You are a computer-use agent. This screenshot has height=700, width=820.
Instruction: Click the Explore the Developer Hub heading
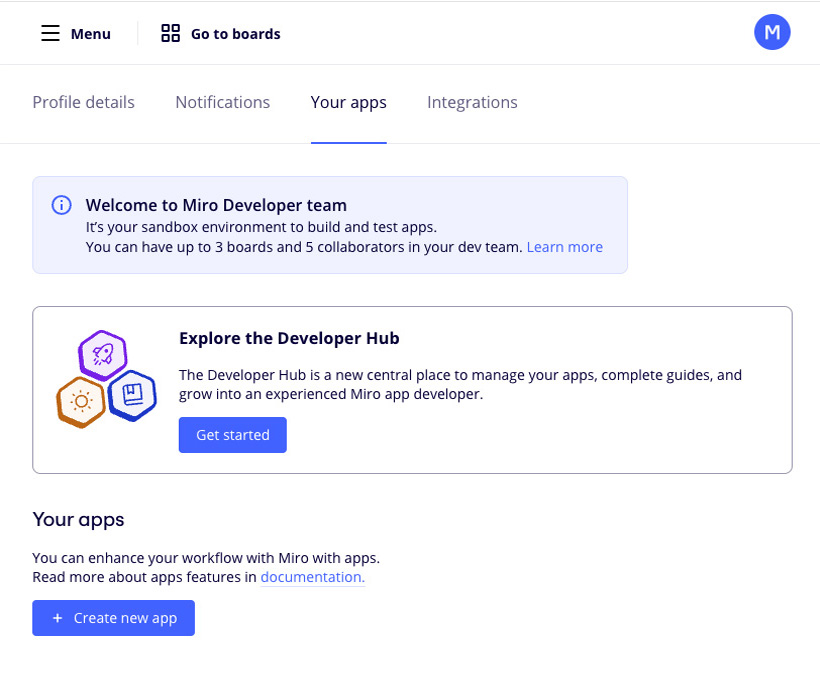(x=289, y=338)
